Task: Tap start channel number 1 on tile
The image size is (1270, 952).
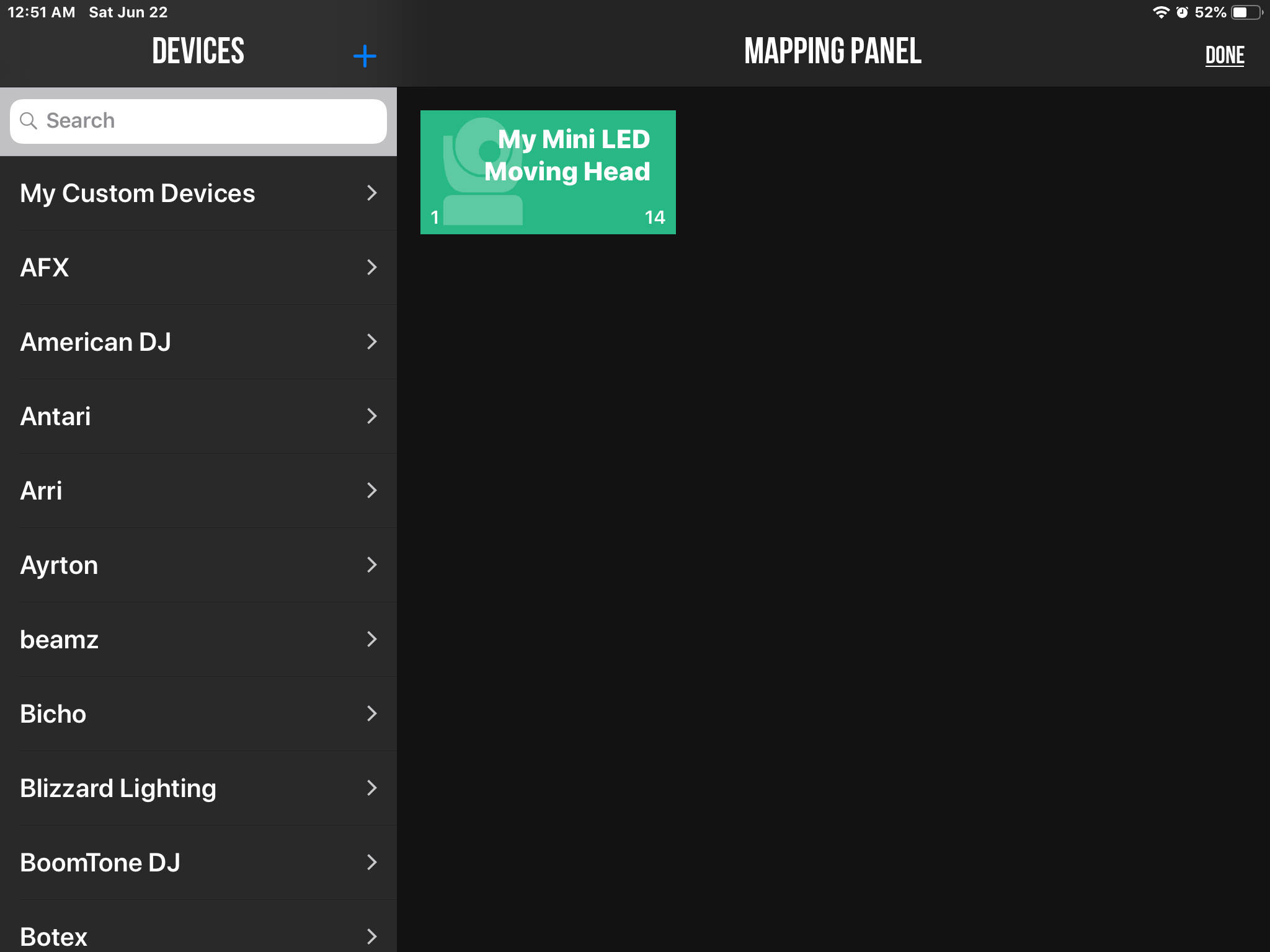Action: click(435, 217)
